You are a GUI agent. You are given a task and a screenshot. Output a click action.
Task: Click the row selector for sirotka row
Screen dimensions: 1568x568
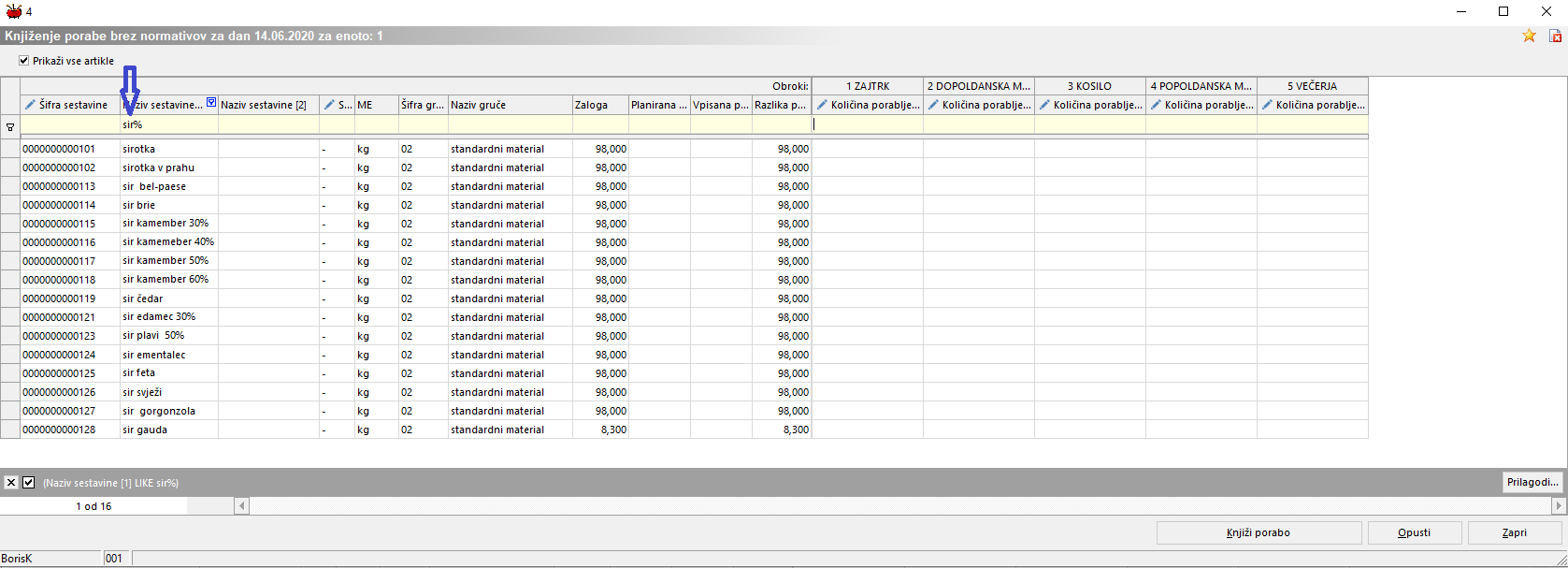[x=10, y=149]
